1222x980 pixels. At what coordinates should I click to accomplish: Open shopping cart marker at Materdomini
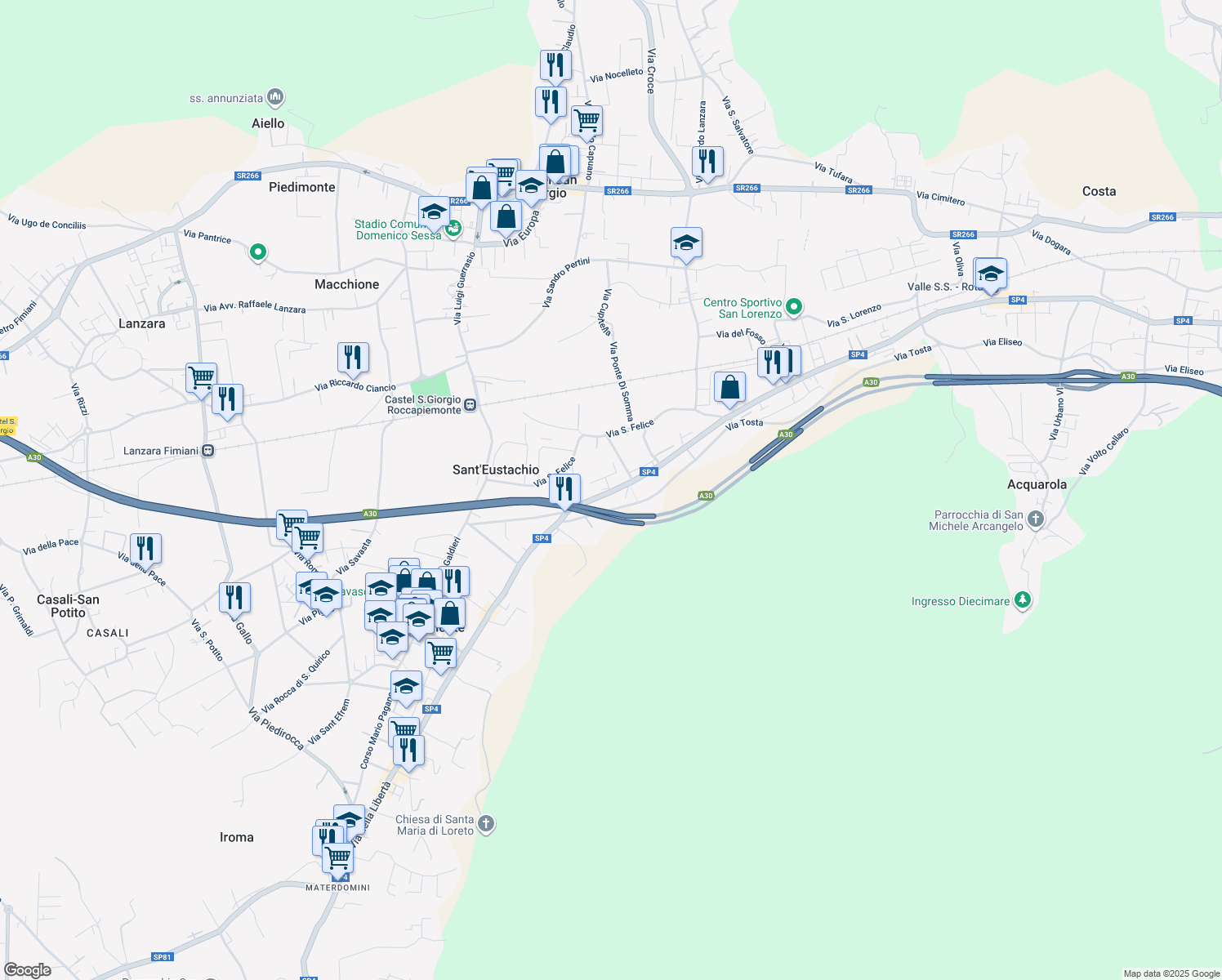pos(338,859)
